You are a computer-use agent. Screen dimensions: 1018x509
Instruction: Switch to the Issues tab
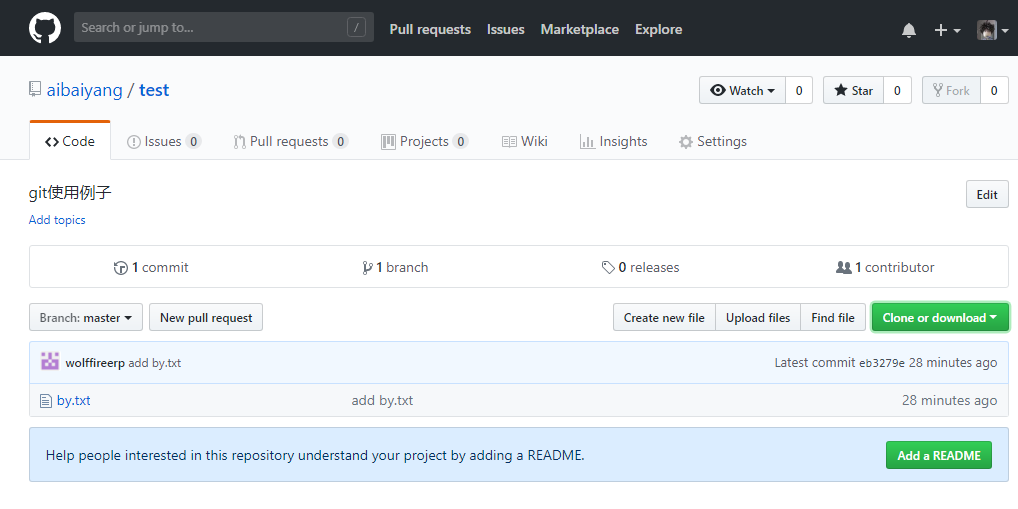[163, 142]
